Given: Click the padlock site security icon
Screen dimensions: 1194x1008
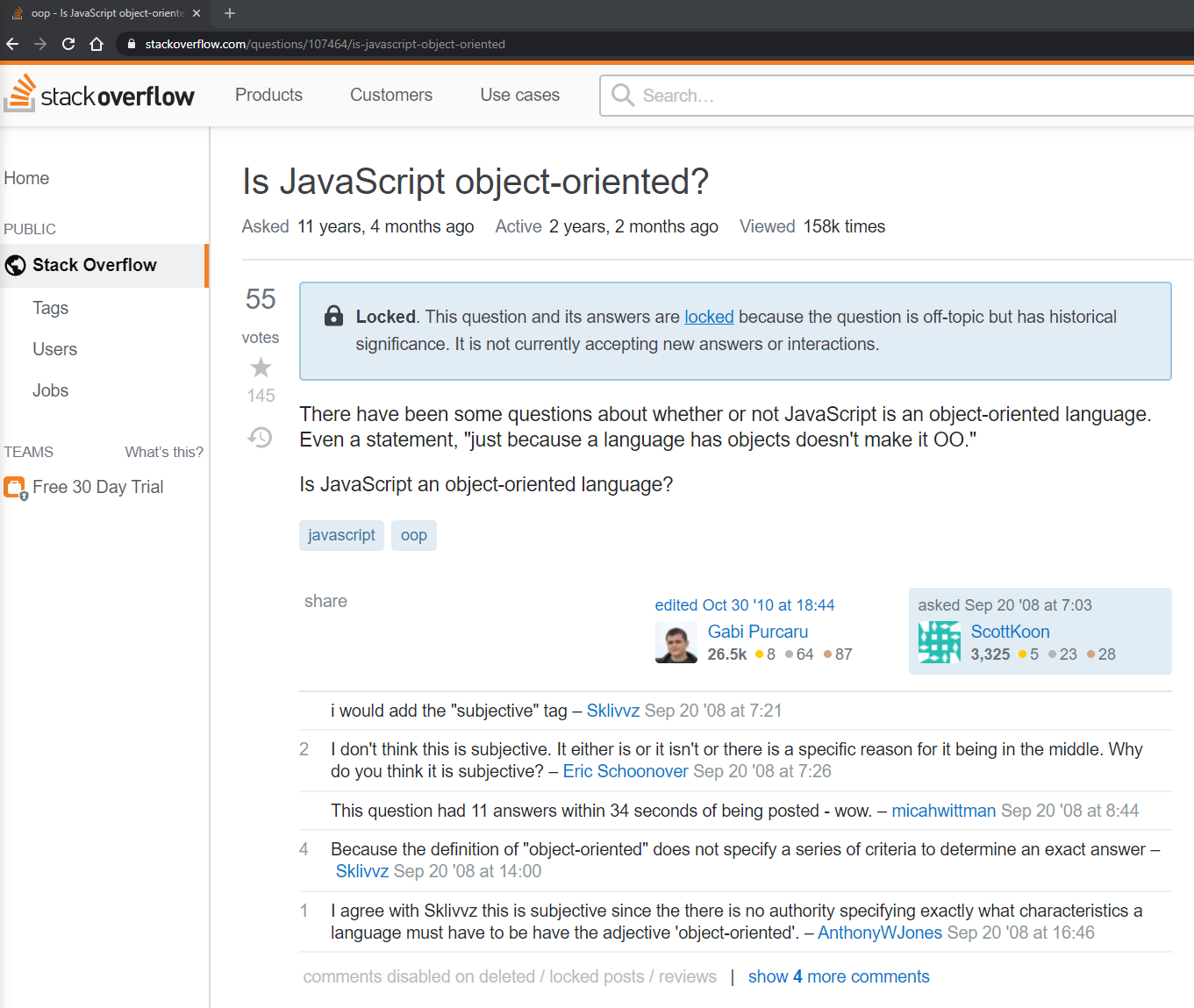Looking at the screenshot, I should (x=131, y=44).
